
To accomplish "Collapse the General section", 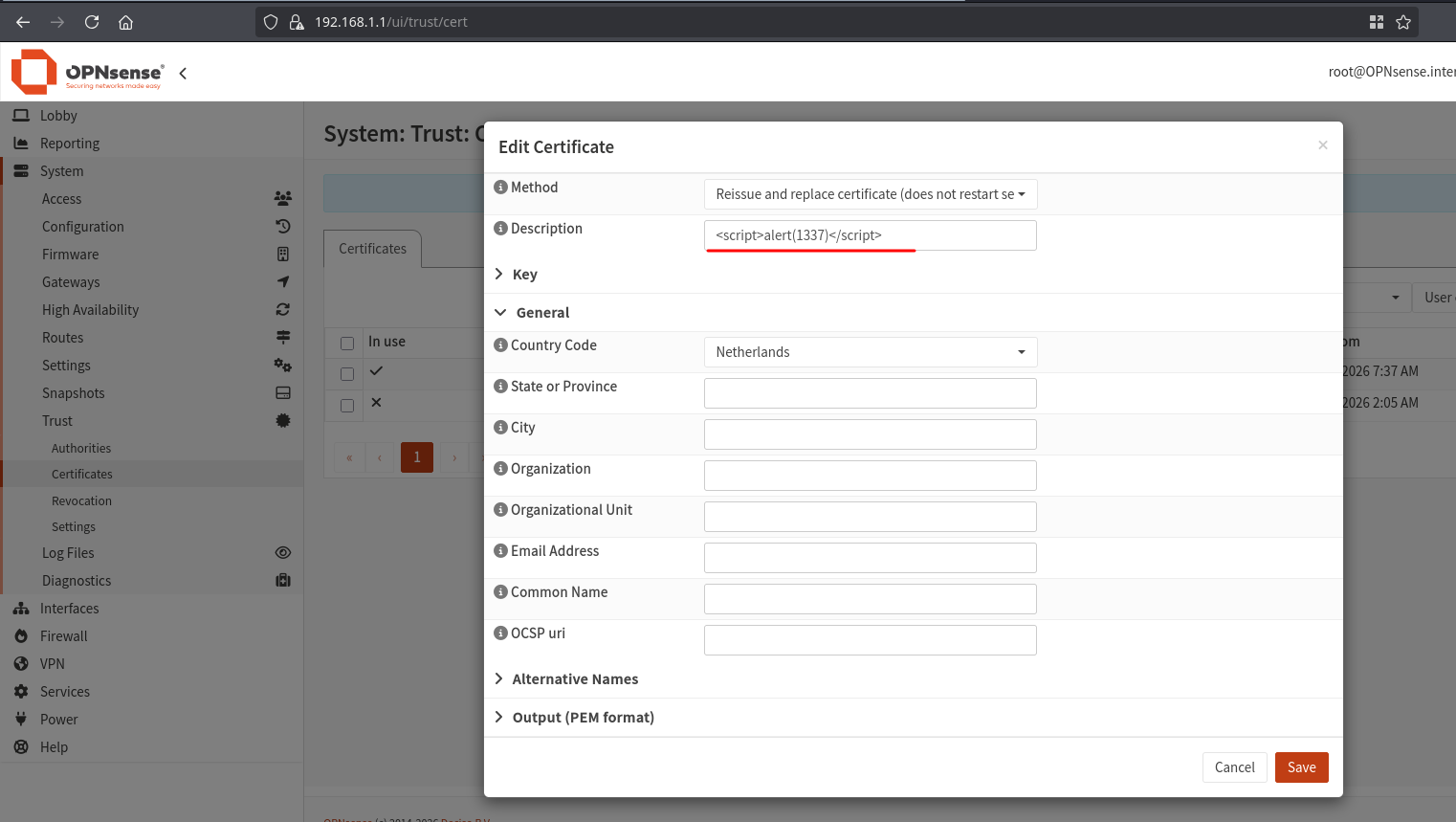I will [532, 312].
